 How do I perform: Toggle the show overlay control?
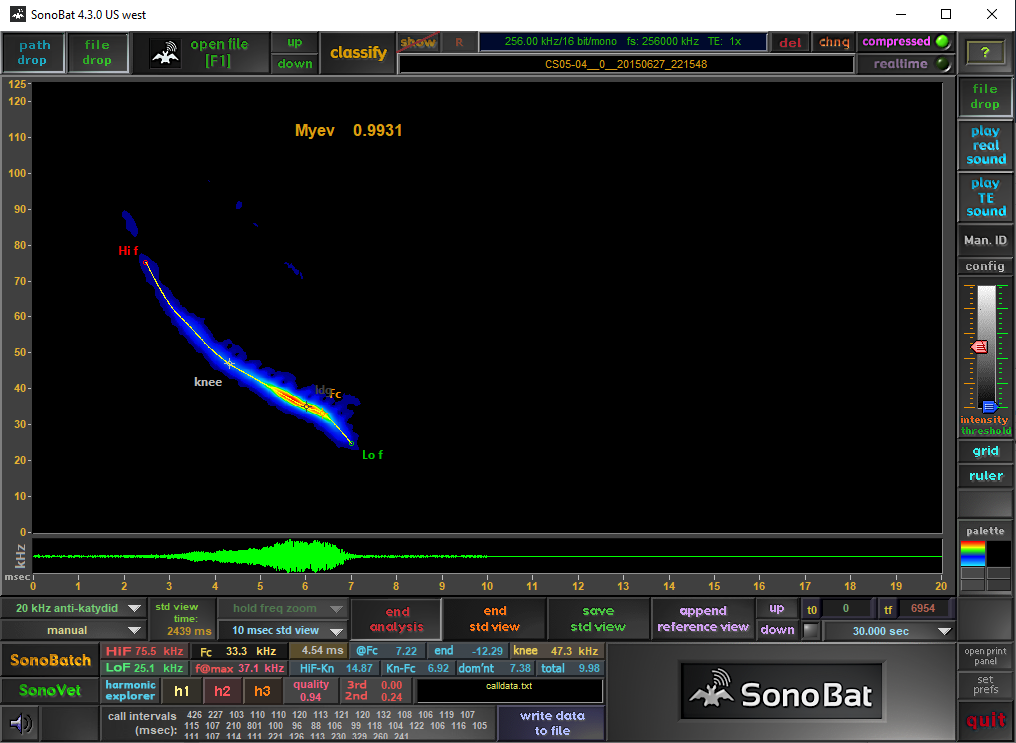point(418,41)
